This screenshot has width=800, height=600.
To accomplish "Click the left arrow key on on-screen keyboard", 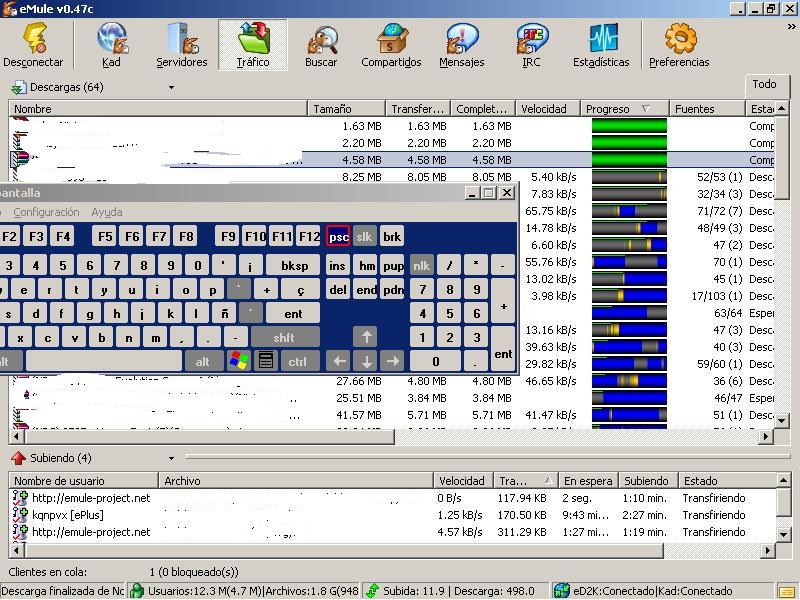I will (x=339, y=361).
